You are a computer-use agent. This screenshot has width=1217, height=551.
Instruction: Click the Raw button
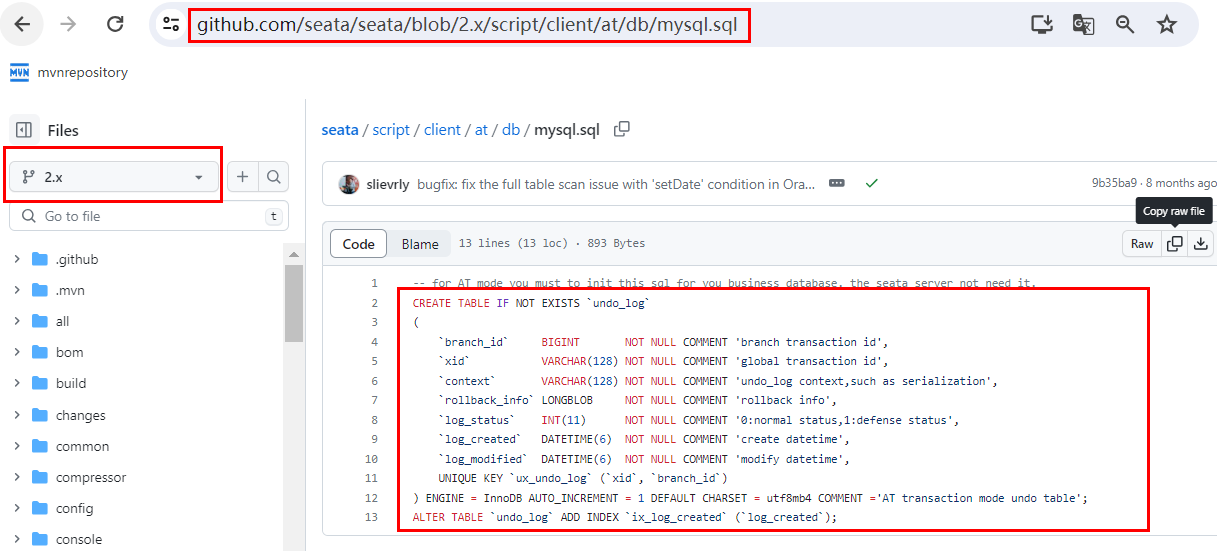(x=1142, y=244)
